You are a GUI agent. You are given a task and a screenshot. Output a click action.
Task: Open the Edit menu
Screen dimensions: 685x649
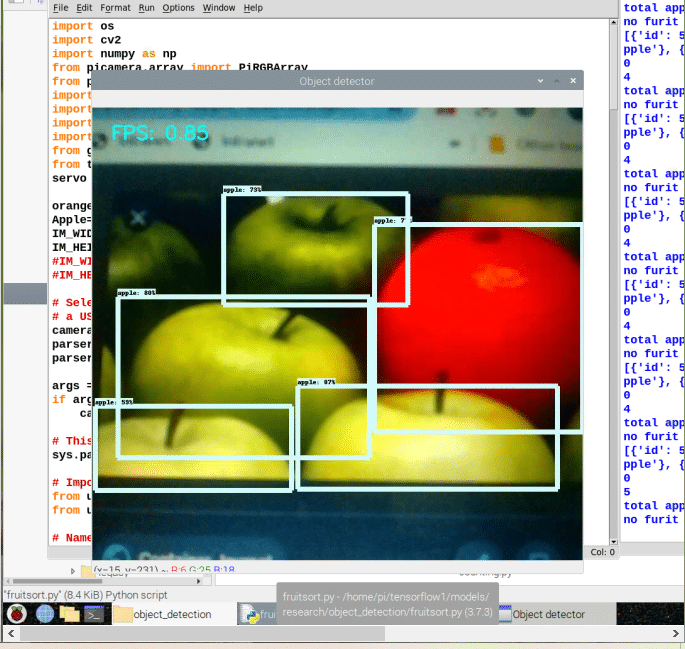point(86,8)
